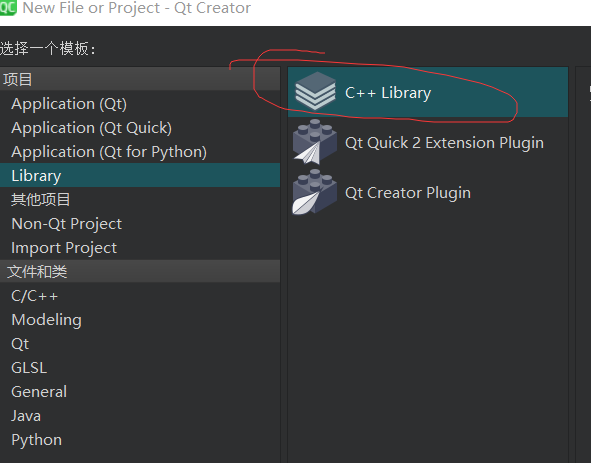Select the GLSL category
This screenshot has height=463, width=591.
[140, 368]
